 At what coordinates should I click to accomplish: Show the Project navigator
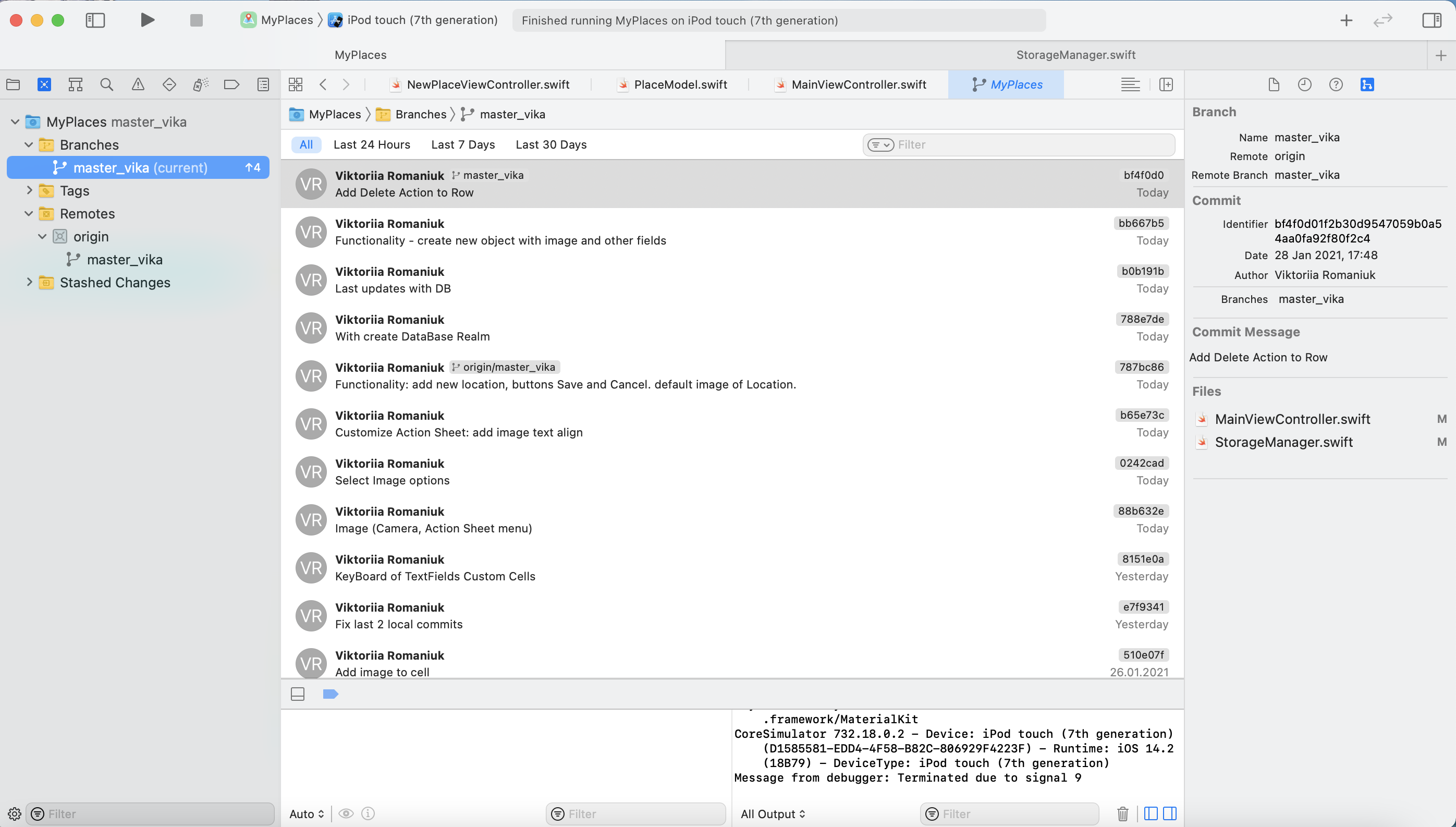[x=13, y=84]
